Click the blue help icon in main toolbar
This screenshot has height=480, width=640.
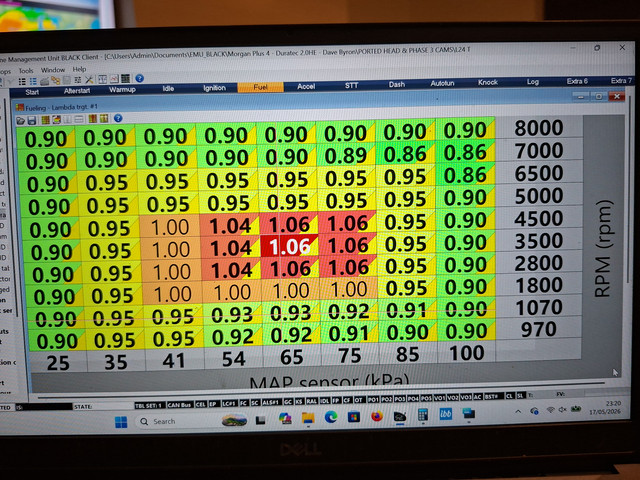pos(140,78)
